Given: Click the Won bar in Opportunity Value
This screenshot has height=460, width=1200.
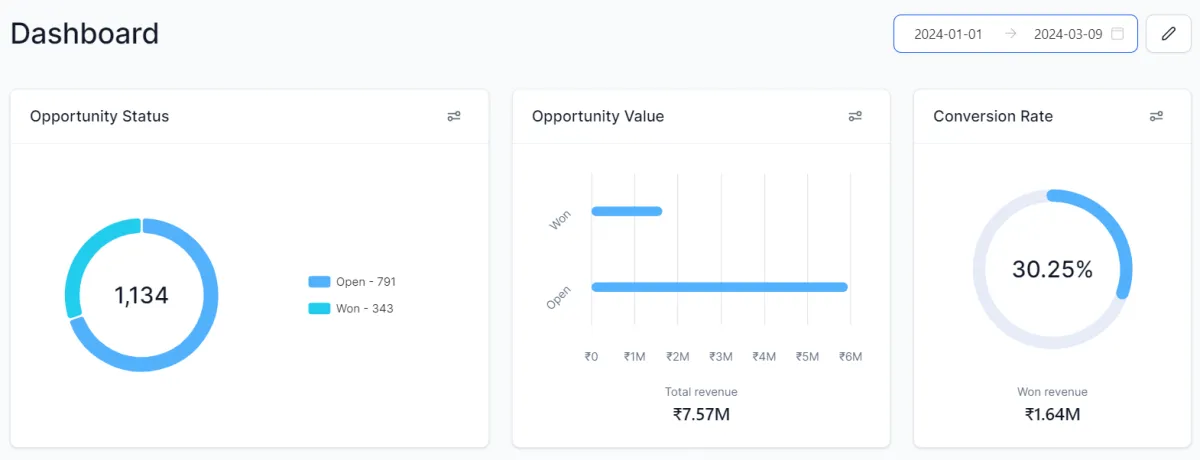Looking at the screenshot, I should tap(627, 211).
